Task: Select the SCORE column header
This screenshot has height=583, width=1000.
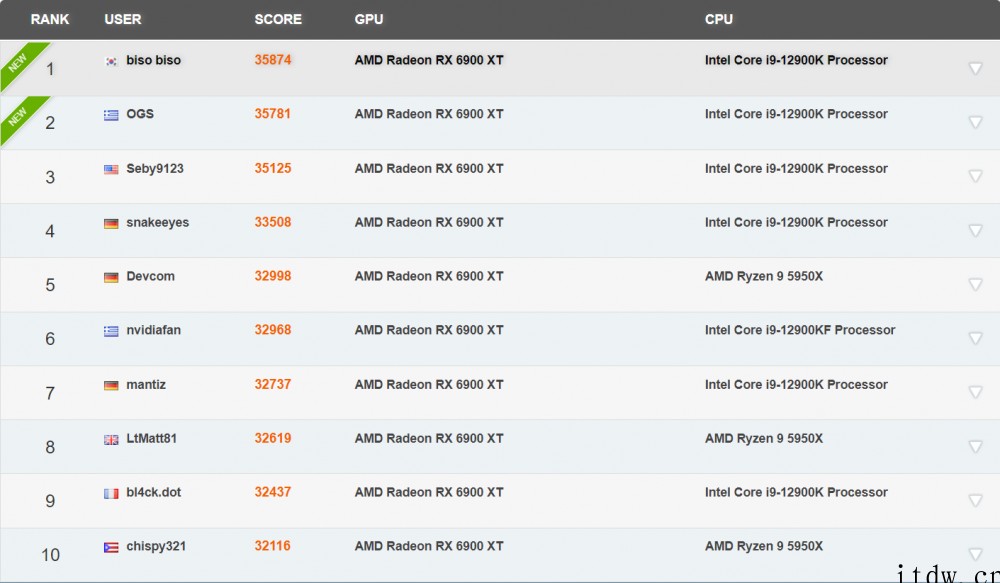Action: [278, 19]
